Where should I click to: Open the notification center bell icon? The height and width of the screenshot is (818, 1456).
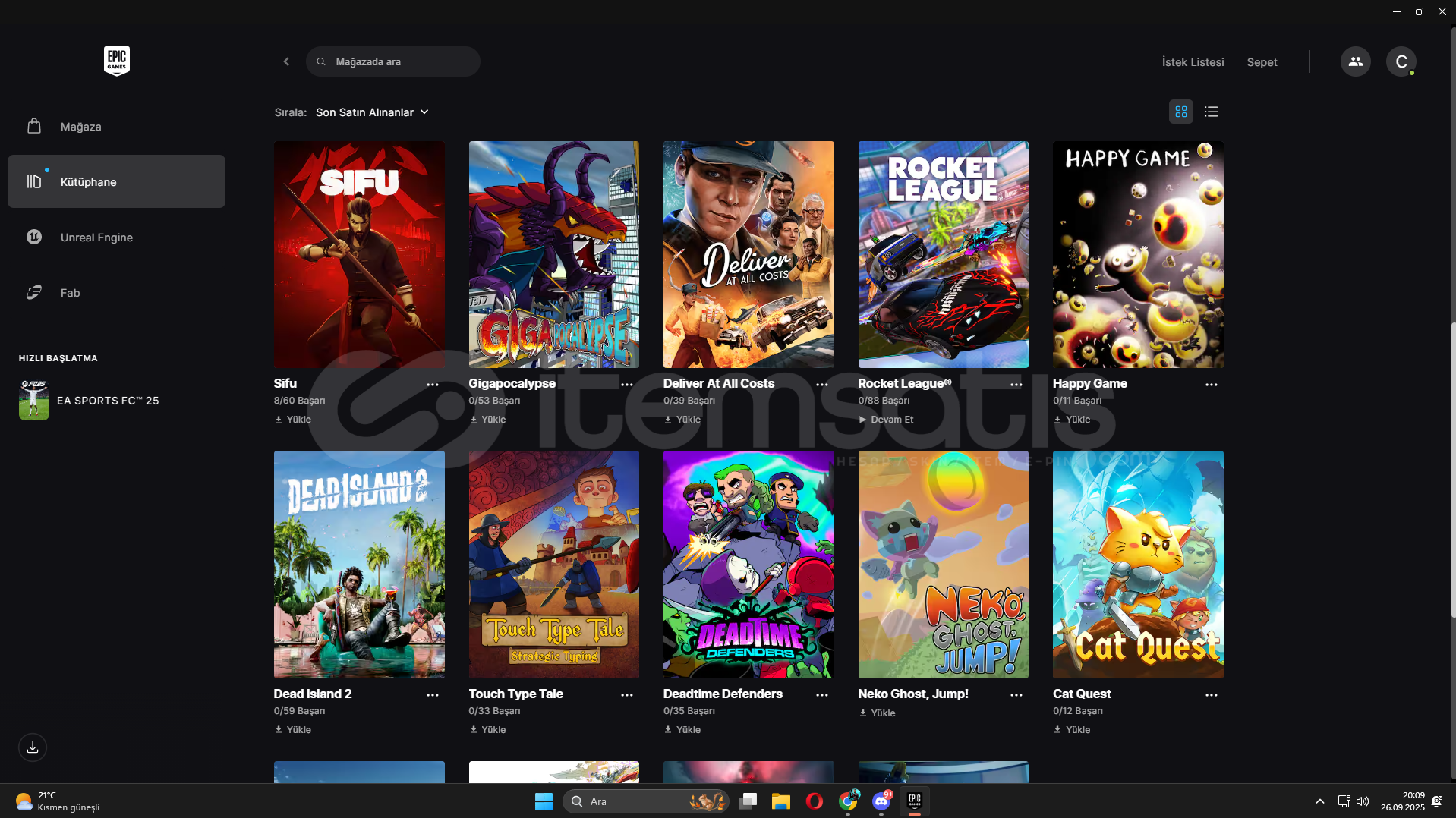1436,801
